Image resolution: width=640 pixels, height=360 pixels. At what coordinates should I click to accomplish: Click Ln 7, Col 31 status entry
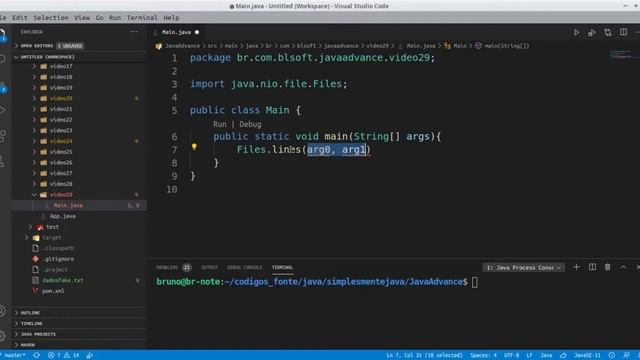[424, 355]
